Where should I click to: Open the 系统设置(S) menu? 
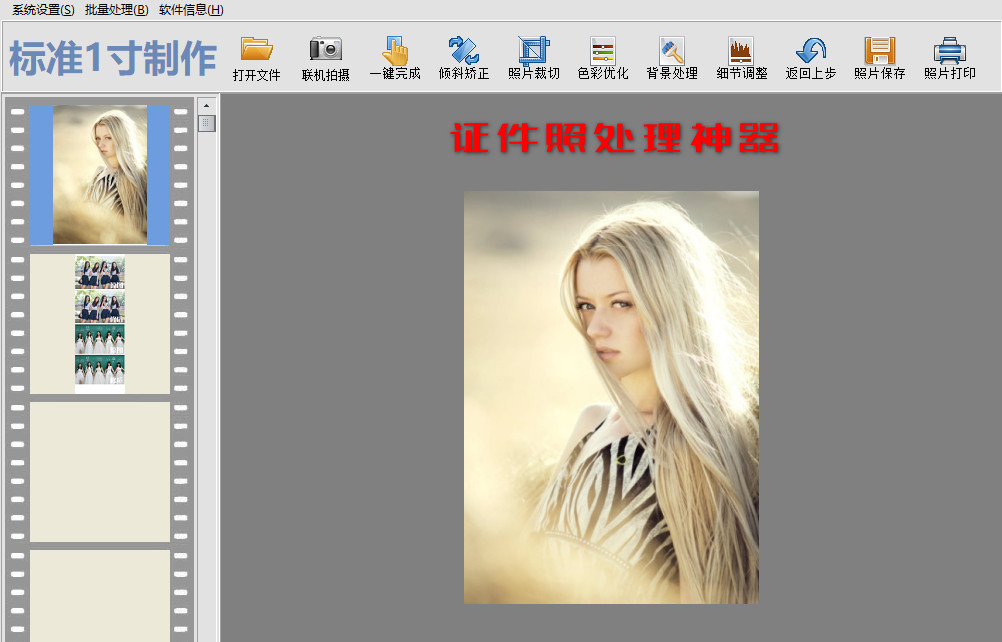coord(43,10)
